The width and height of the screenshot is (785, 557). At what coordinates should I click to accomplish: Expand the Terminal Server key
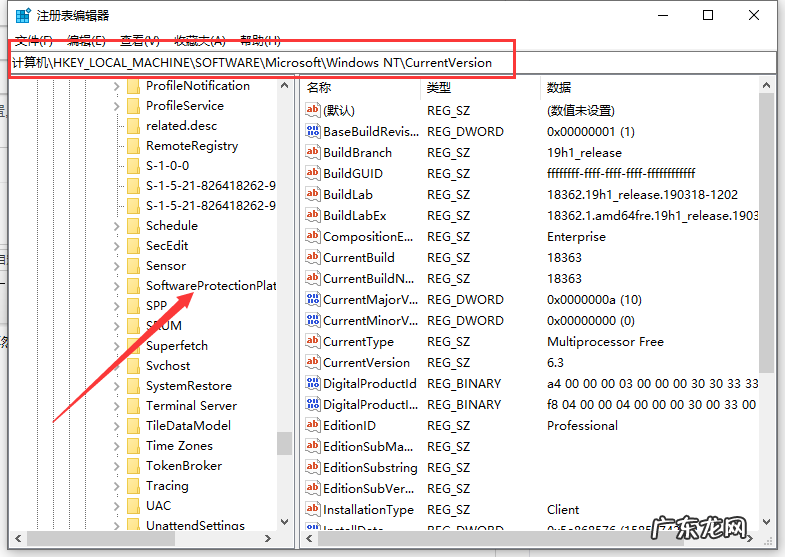[x=117, y=406]
